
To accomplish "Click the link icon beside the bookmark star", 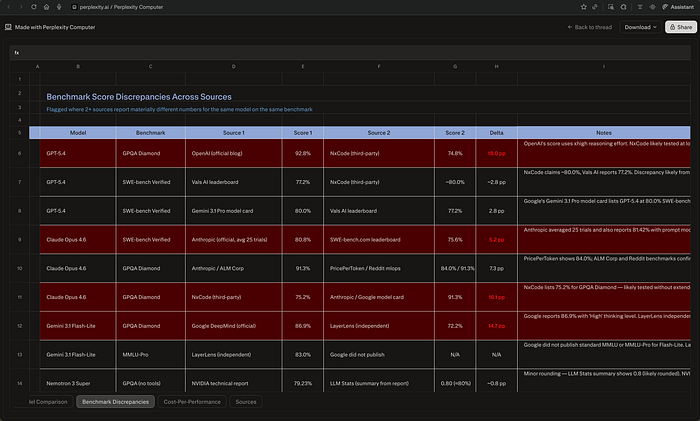I will tap(595, 7).
